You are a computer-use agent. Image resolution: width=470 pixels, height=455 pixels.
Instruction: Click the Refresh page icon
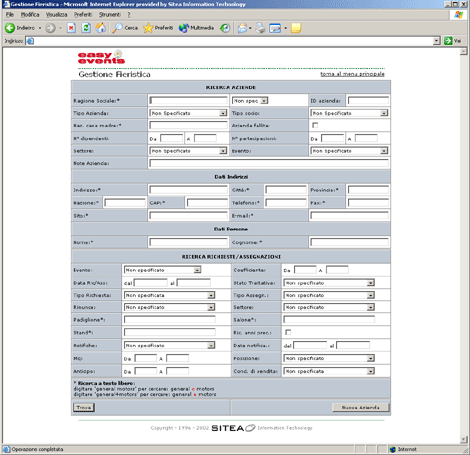pyautogui.click(x=86, y=28)
